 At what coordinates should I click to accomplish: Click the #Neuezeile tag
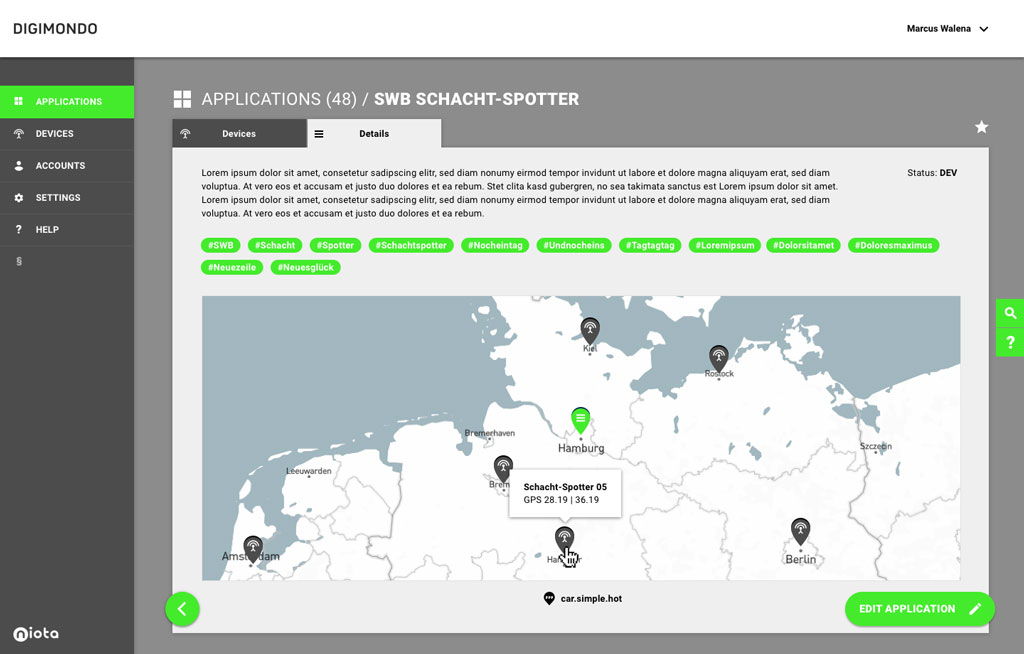pos(232,267)
